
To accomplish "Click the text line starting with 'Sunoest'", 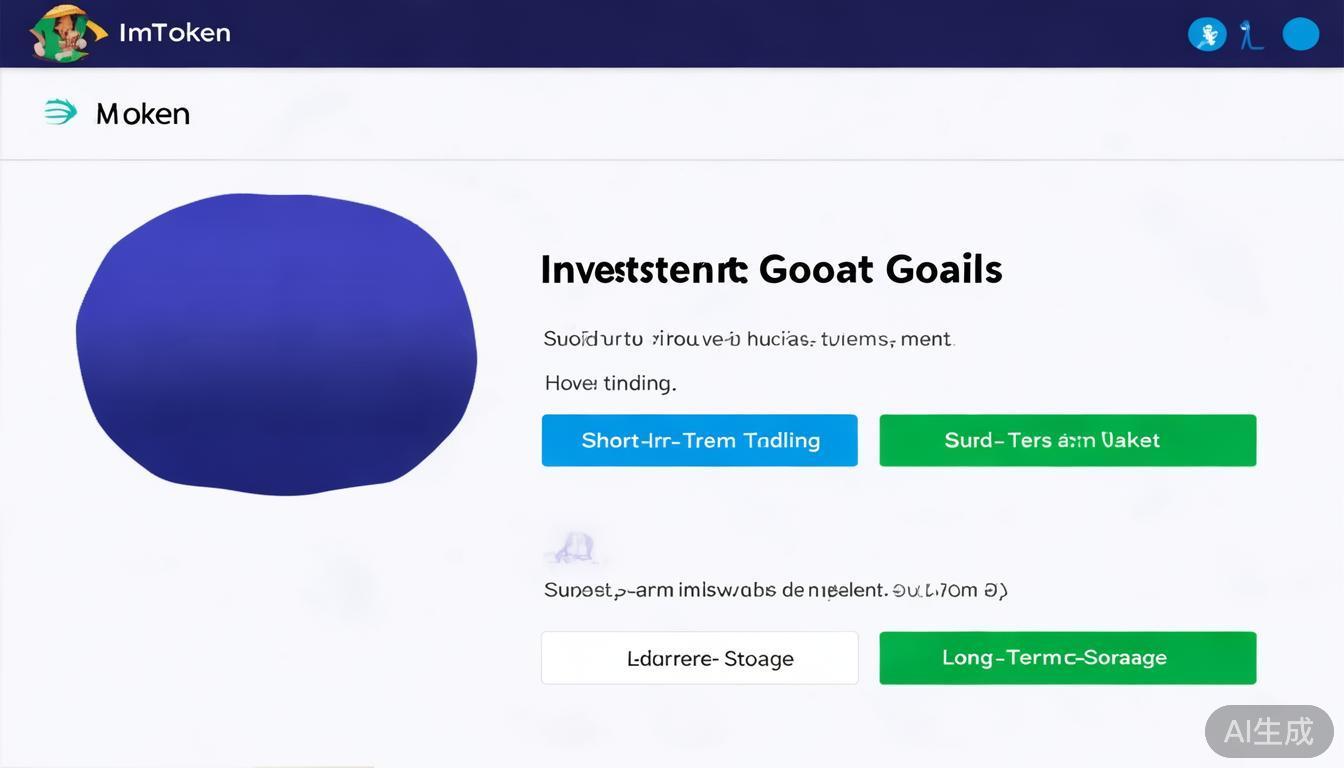I will [775, 590].
